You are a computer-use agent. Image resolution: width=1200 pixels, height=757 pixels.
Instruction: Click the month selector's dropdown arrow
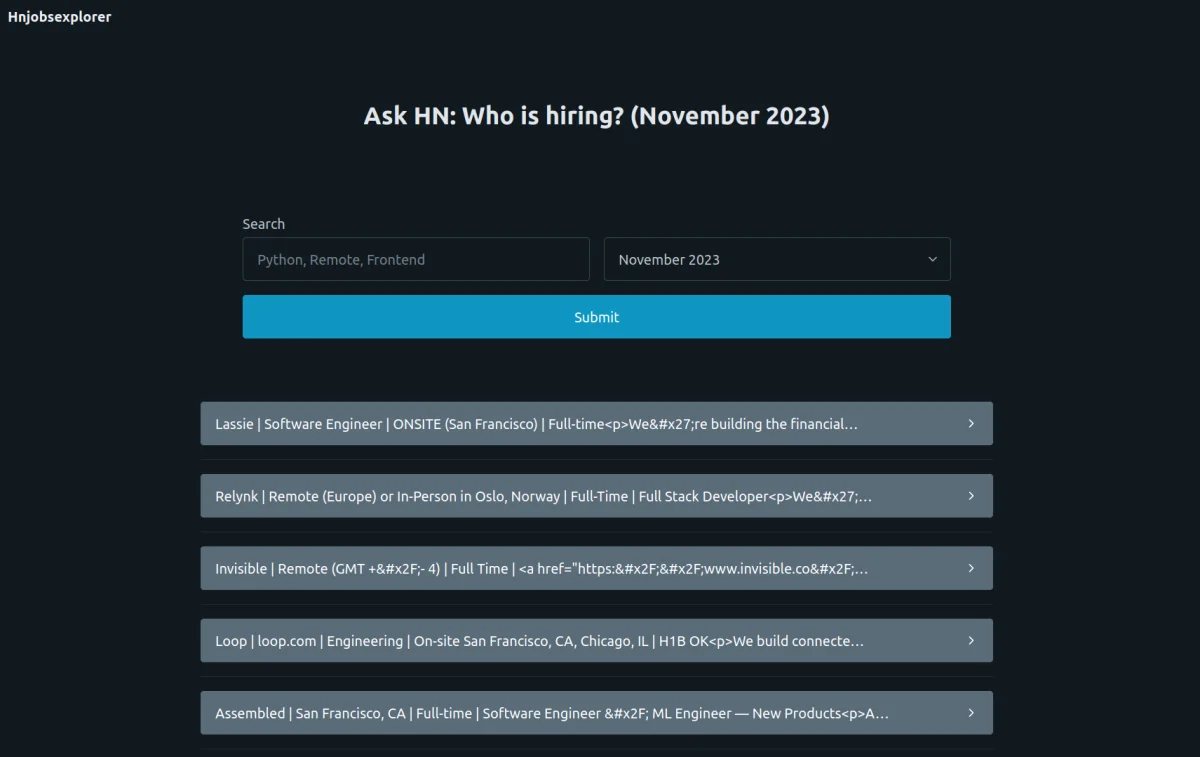tap(932, 260)
